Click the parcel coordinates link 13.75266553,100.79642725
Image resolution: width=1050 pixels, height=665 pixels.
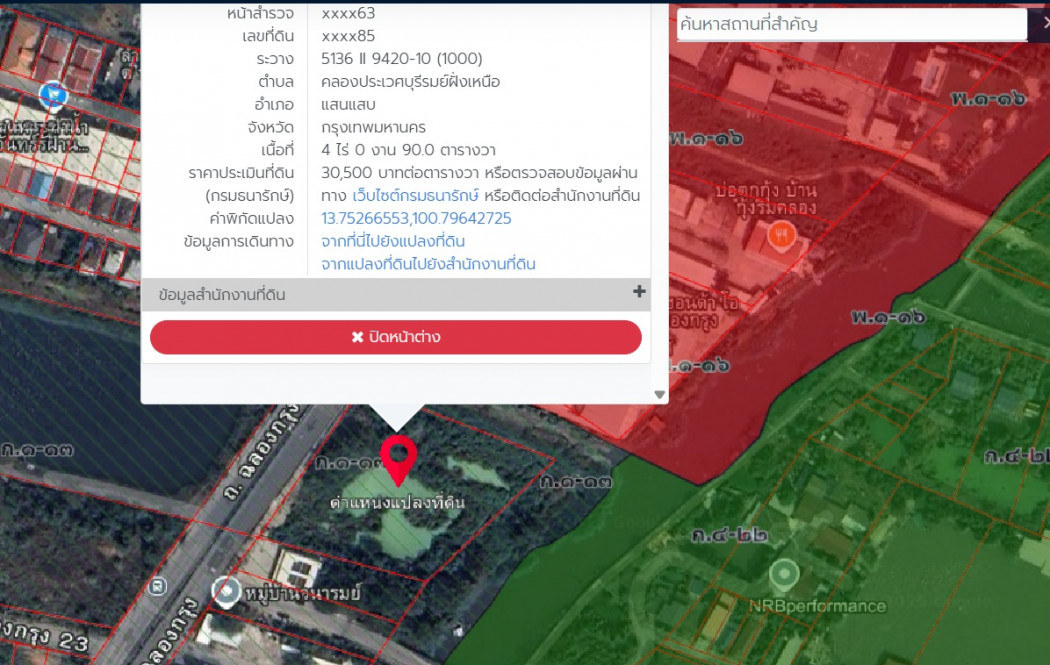pyautogui.click(x=416, y=218)
